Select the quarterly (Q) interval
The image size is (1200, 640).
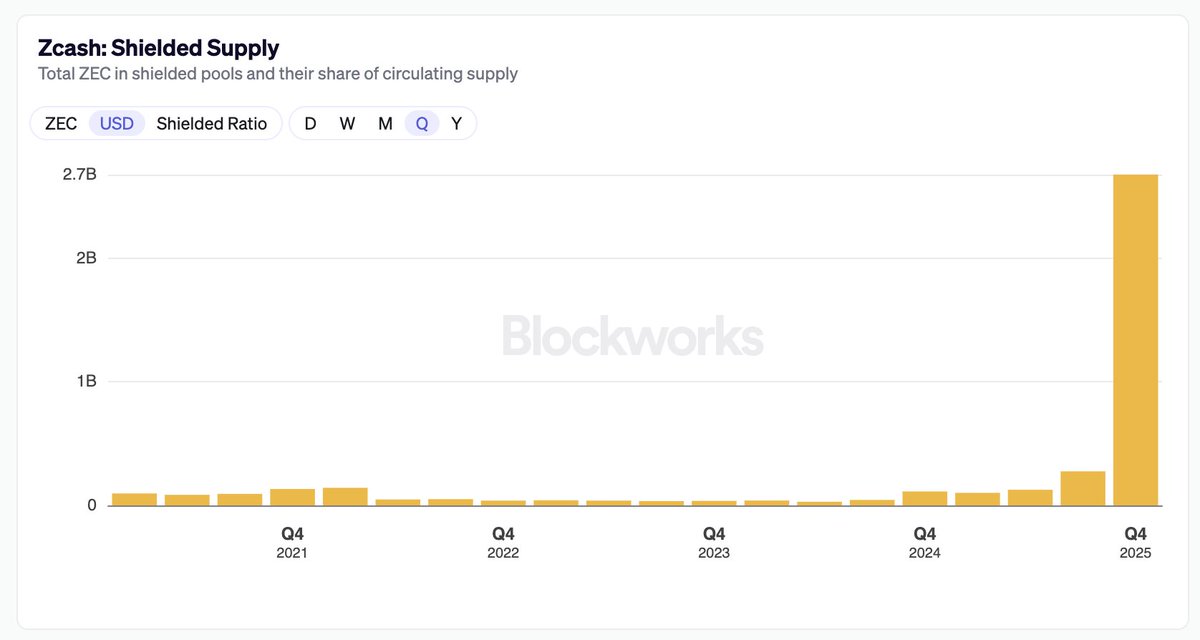(422, 124)
